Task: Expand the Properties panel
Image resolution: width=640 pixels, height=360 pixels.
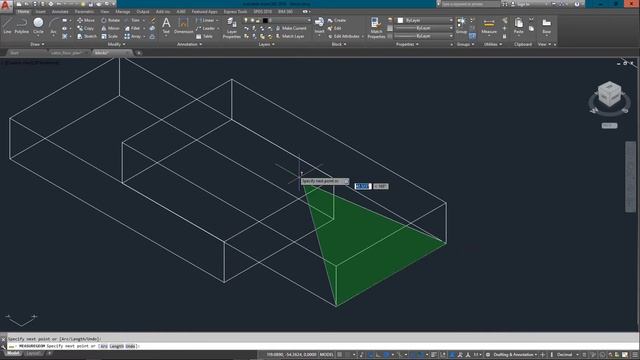Action: 407,44
